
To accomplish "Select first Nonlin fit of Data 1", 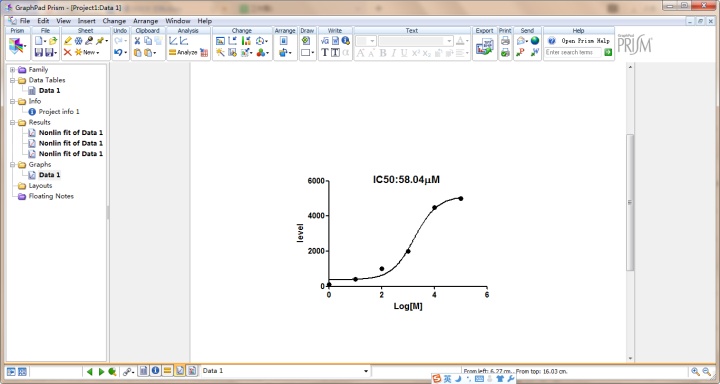I will click(71, 133).
